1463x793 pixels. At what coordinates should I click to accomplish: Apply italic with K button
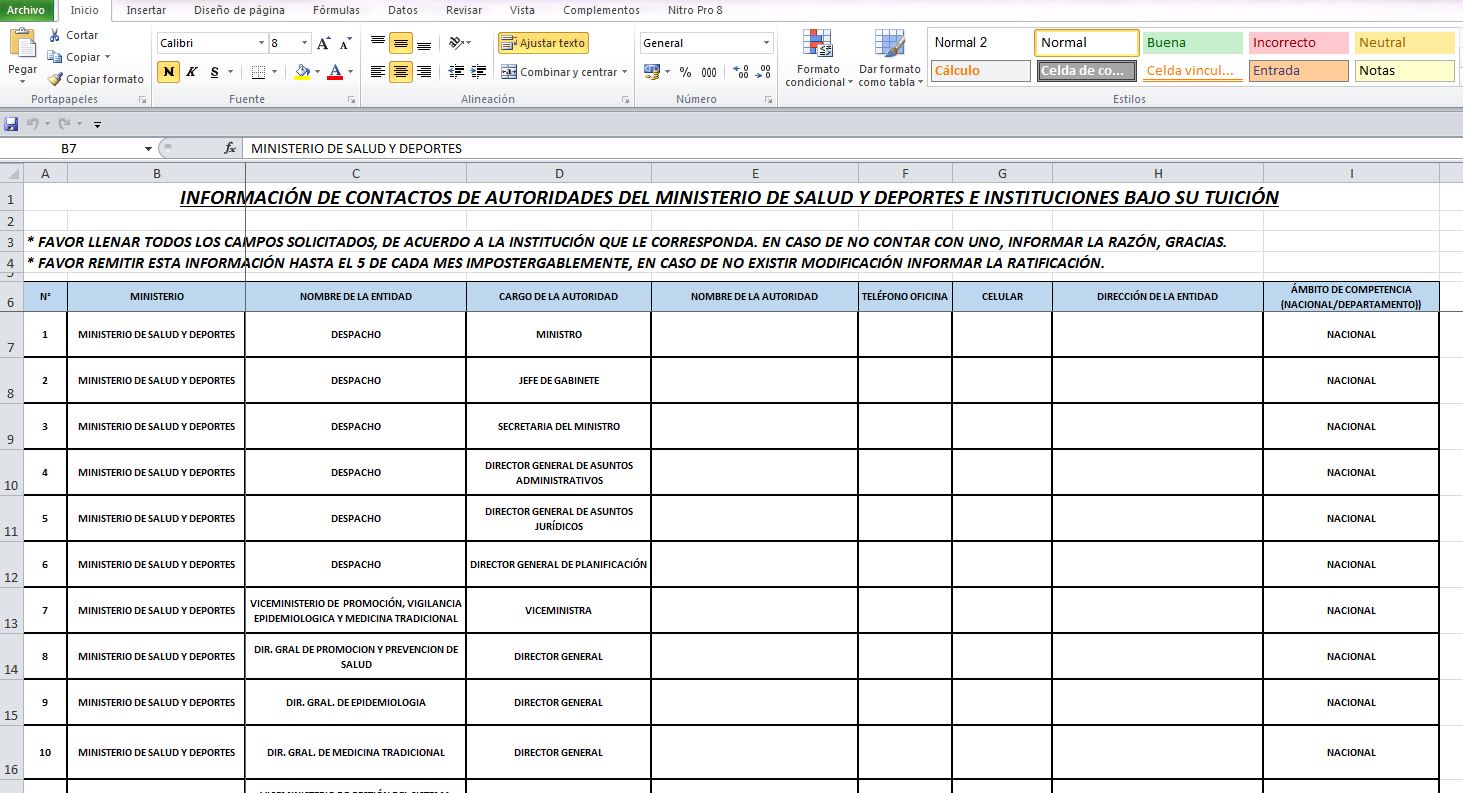point(191,72)
